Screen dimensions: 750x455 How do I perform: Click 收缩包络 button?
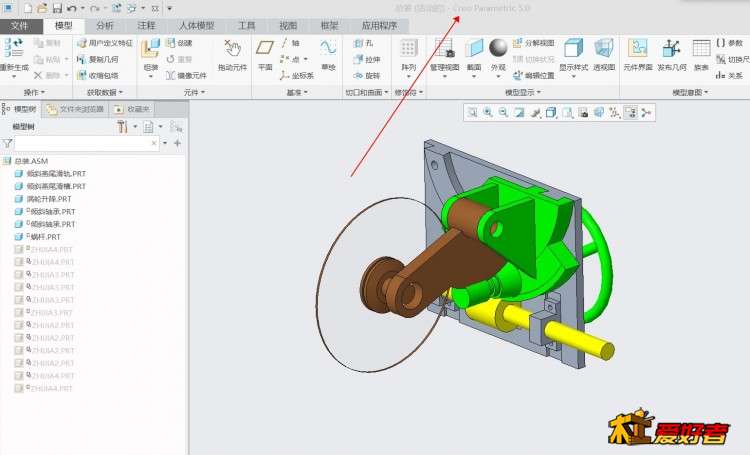[98, 76]
